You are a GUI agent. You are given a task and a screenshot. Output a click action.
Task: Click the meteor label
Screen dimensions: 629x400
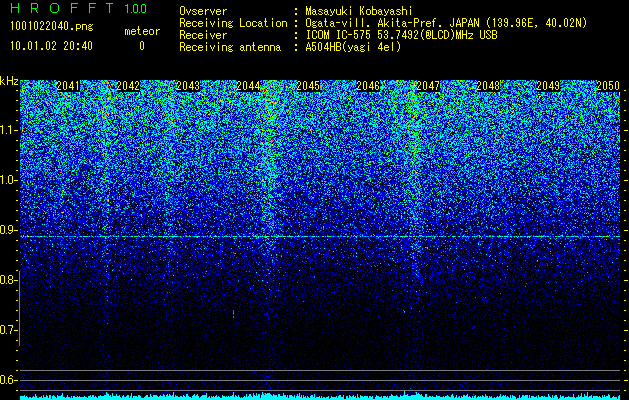142,31
